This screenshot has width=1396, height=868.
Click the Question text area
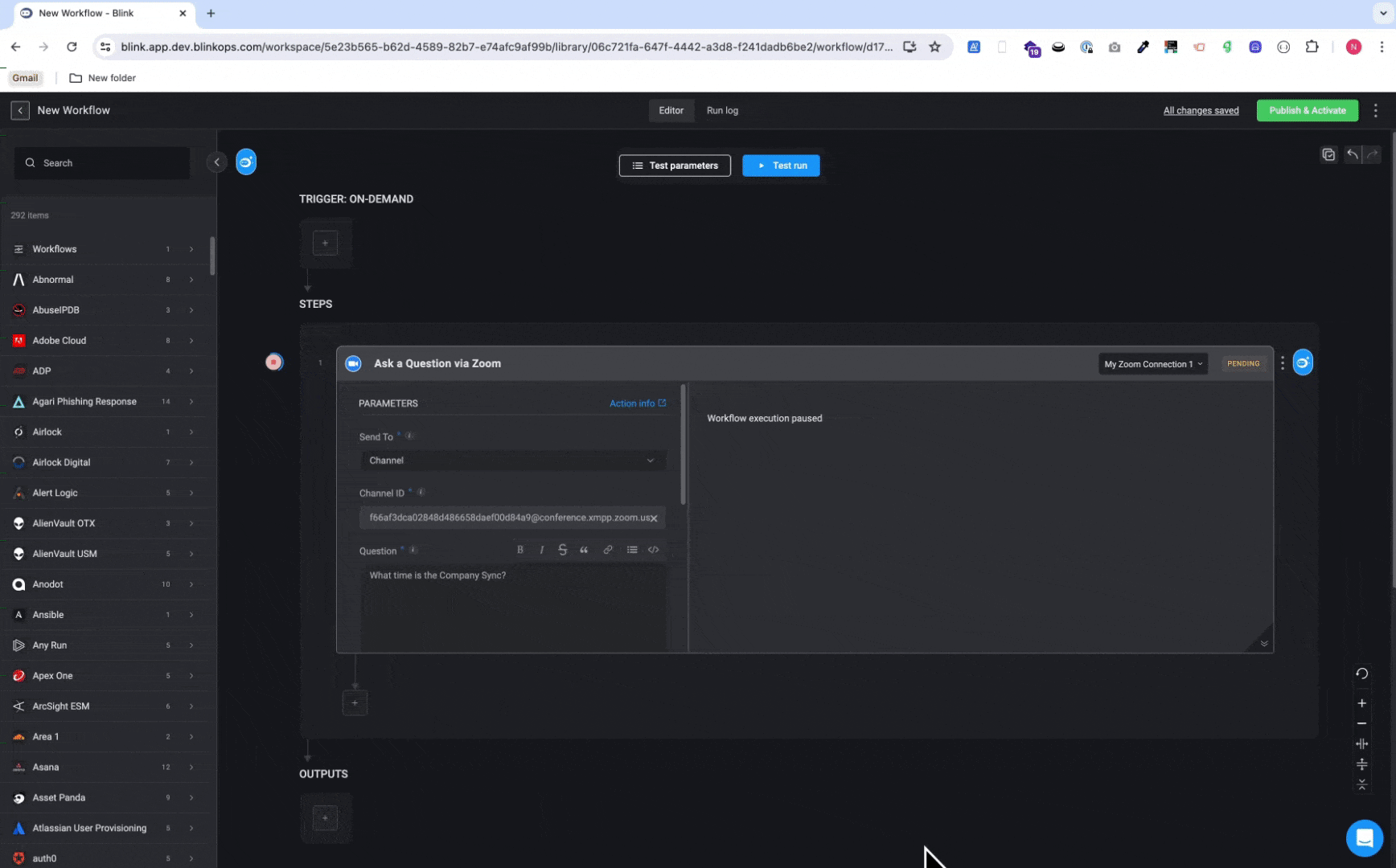pyautogui.click(x=512, y=608)
